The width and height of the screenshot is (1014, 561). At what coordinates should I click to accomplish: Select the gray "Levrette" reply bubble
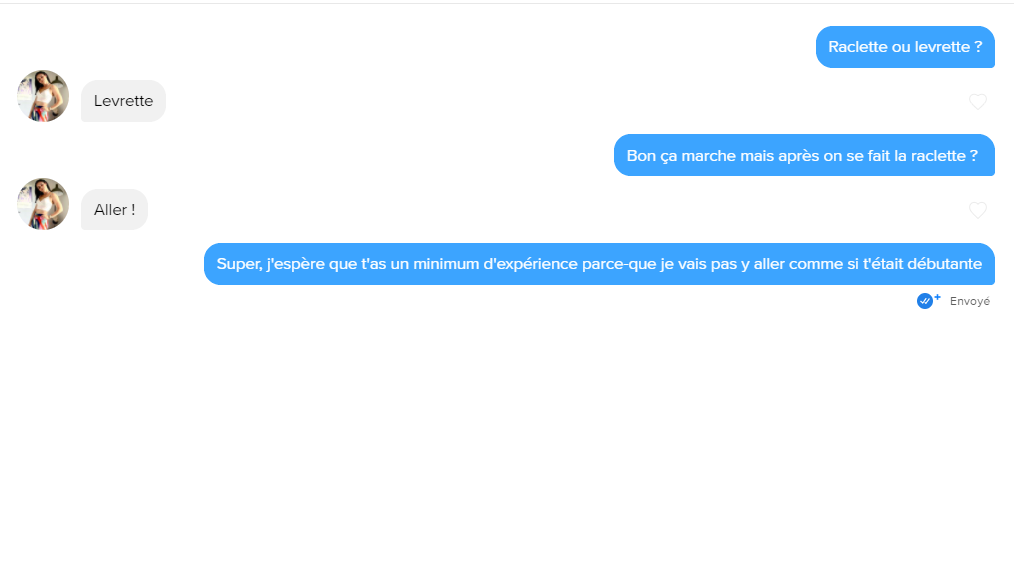tap(124, 101)
